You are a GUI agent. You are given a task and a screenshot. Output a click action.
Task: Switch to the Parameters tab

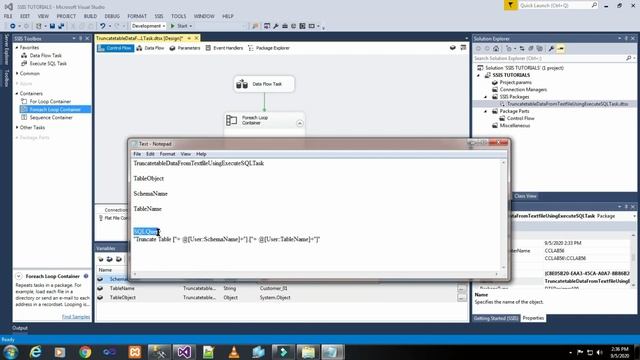pos(184,48)
